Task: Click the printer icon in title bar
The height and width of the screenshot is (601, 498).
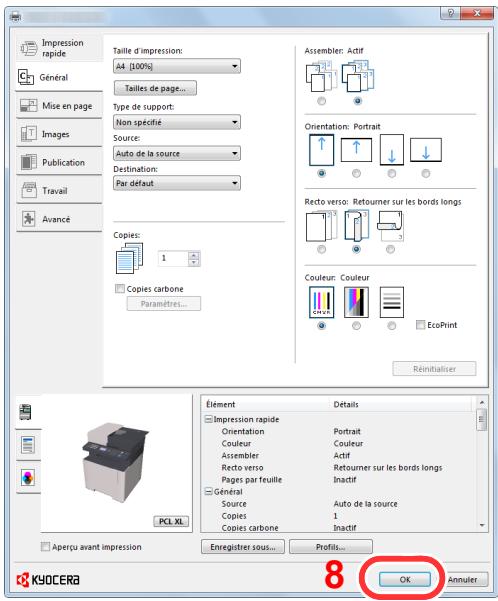Action: click(16, 17)
